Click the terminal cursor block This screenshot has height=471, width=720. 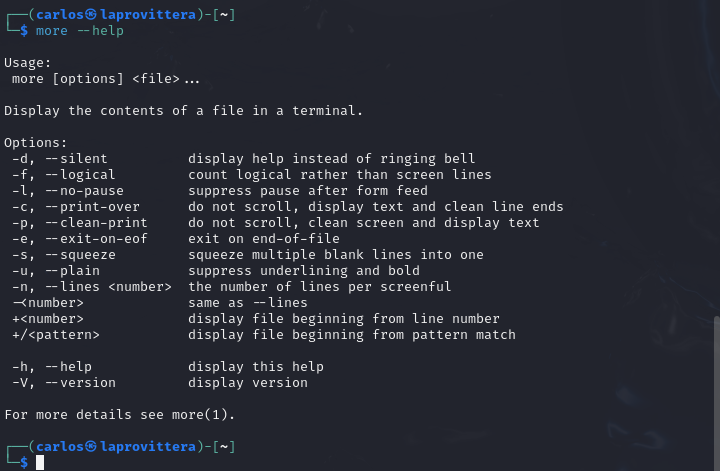pos(40,462)
